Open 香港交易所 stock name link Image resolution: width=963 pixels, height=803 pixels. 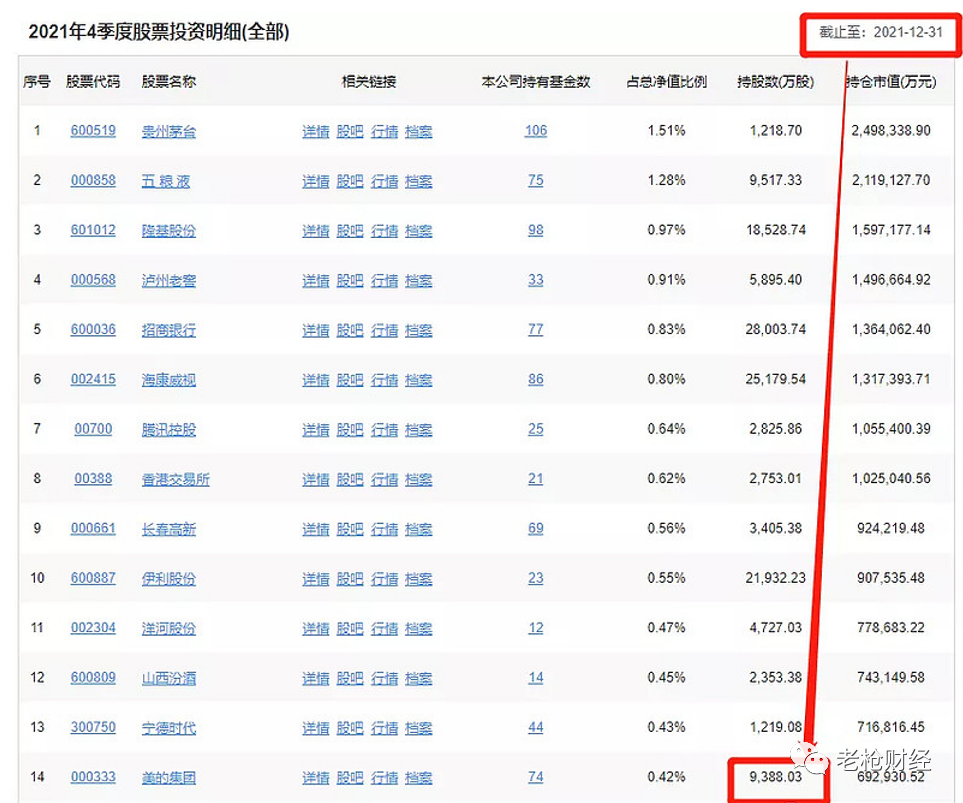(176, 480)
